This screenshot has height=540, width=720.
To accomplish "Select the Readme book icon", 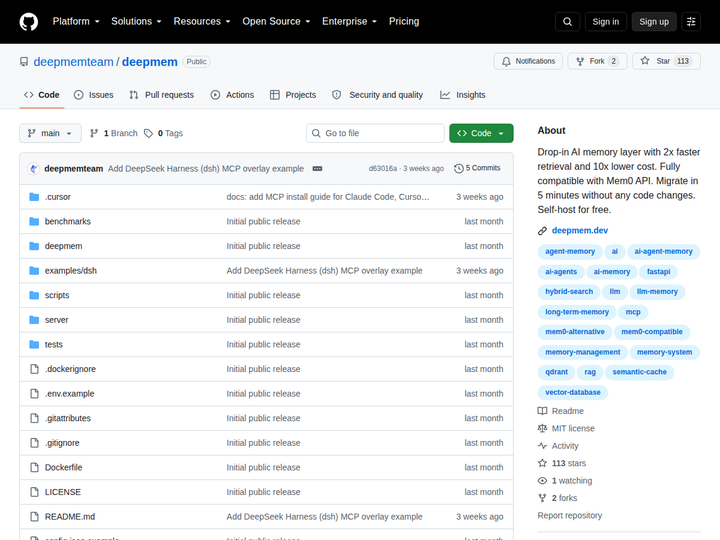I will (x=542, y=411).
